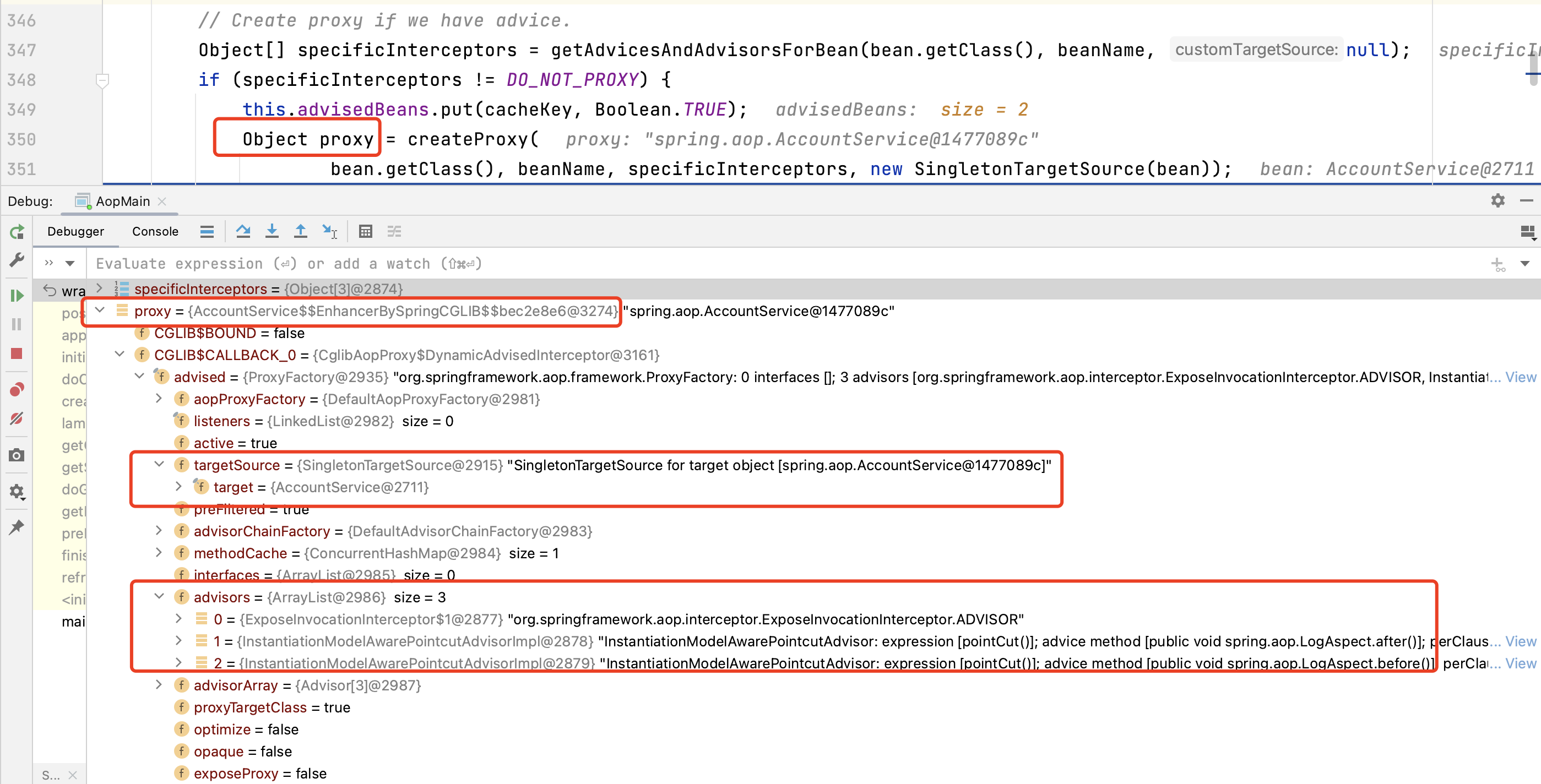Collapse the advised ProxyFactory node
The width and height of the screenshot is (1541, 784).
(x=139, y=377)
